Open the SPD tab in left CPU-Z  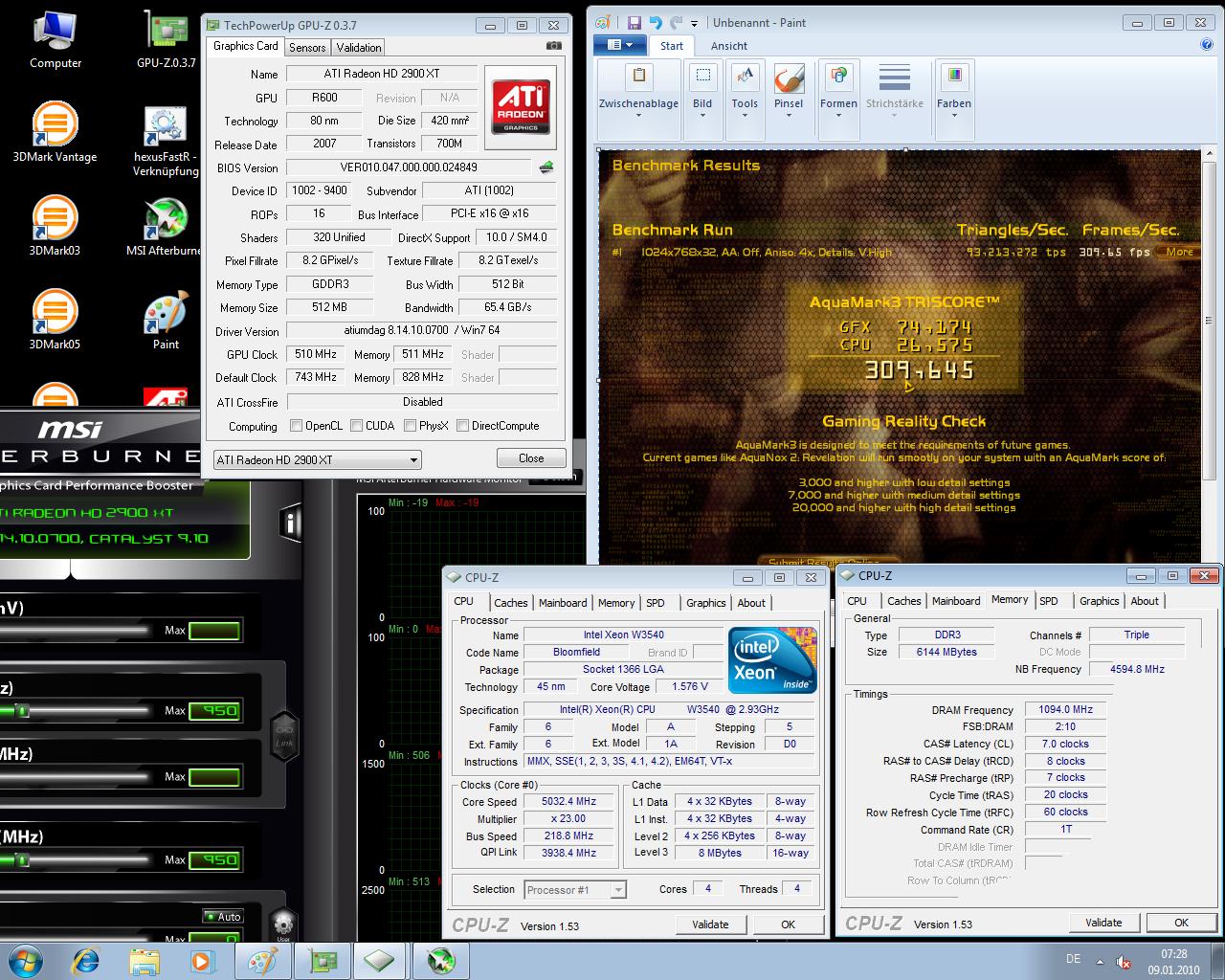[x=656, y=603]
